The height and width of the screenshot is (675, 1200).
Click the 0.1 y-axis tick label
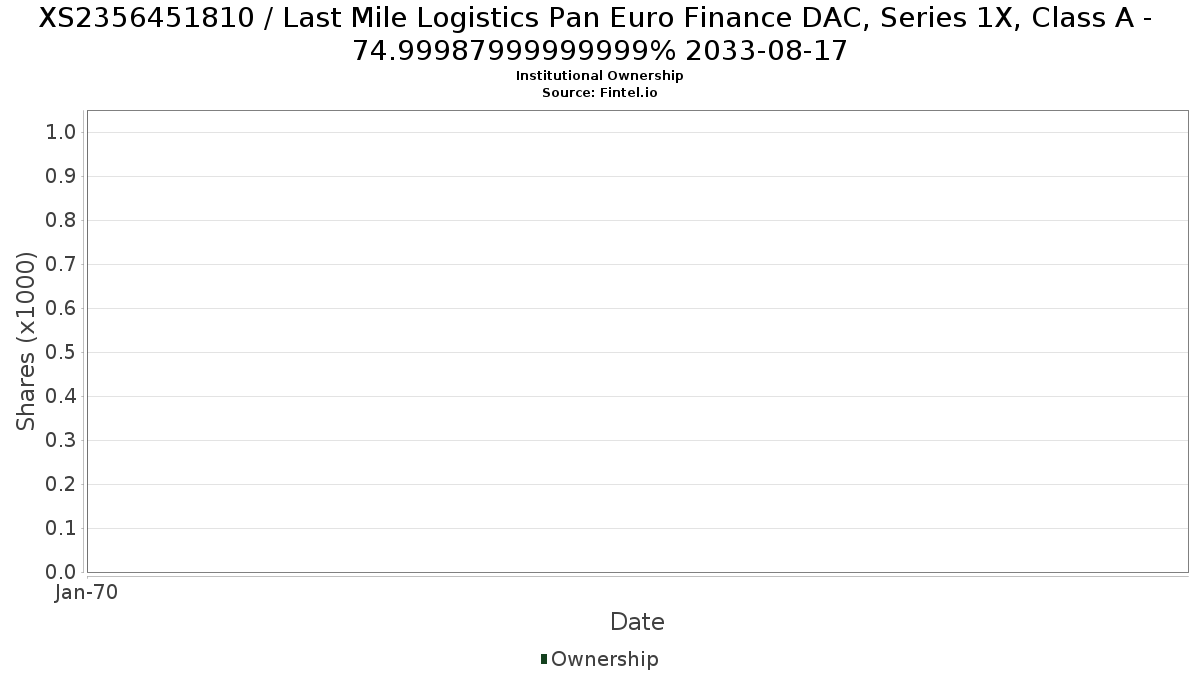tap(61, 528)
